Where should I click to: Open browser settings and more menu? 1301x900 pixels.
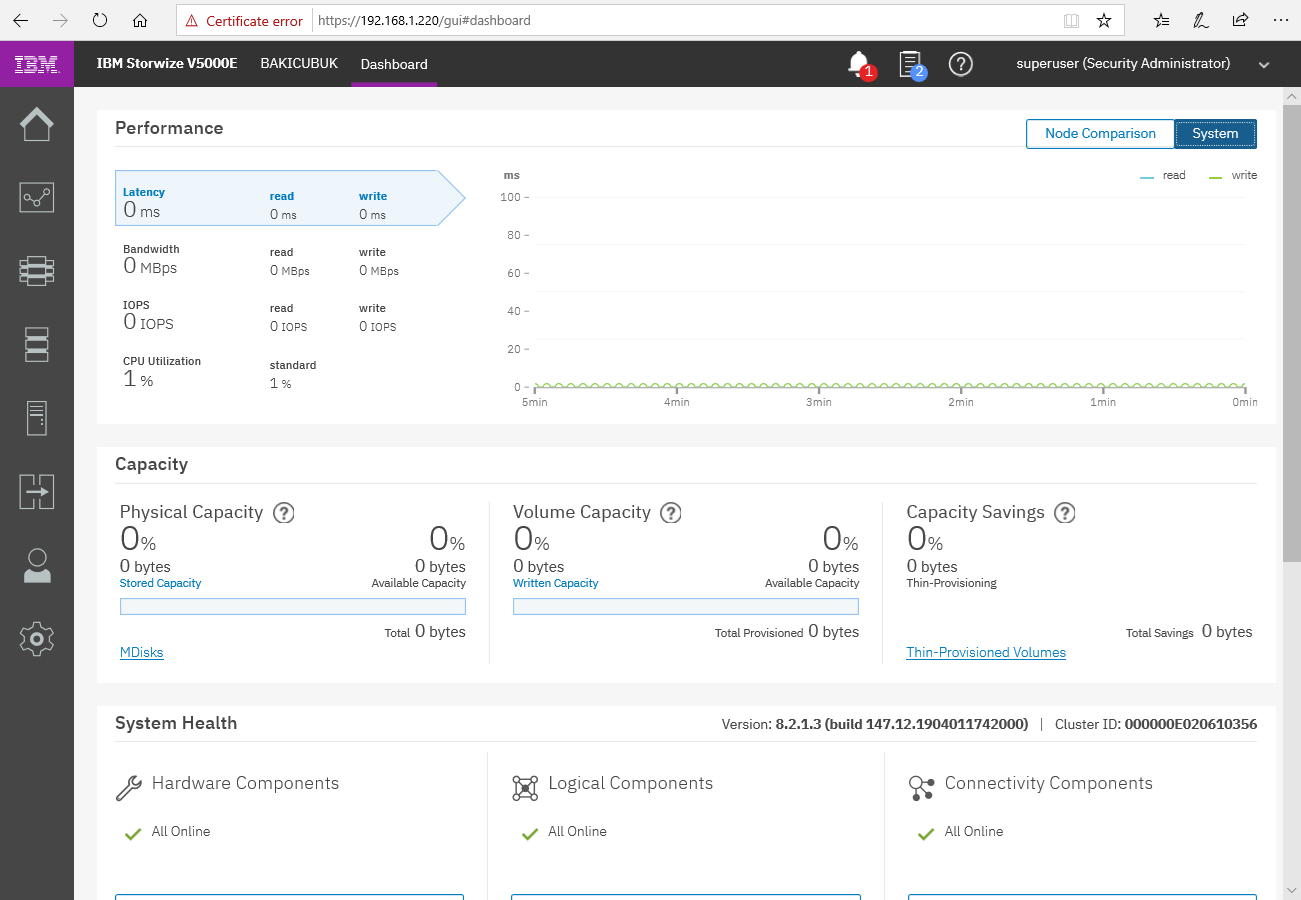click(1281, 20)
